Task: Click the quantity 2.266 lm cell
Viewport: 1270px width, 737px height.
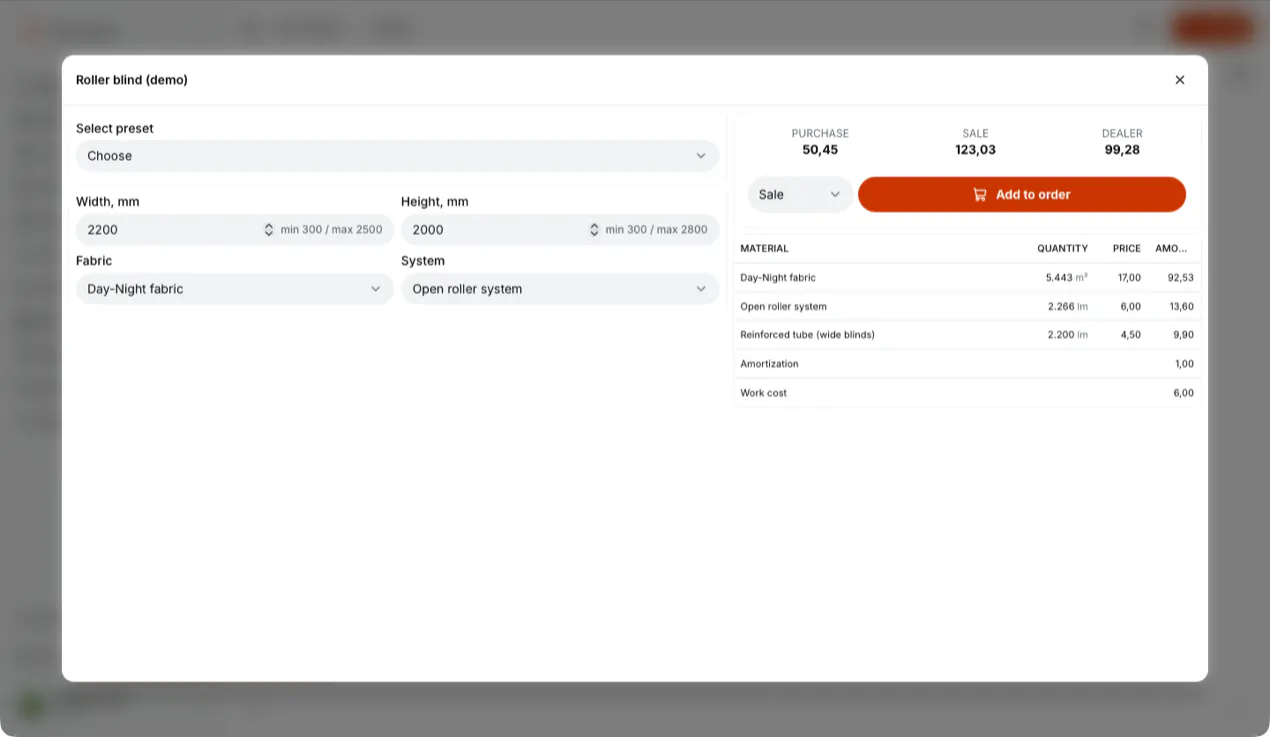Action: [1067, 306]
